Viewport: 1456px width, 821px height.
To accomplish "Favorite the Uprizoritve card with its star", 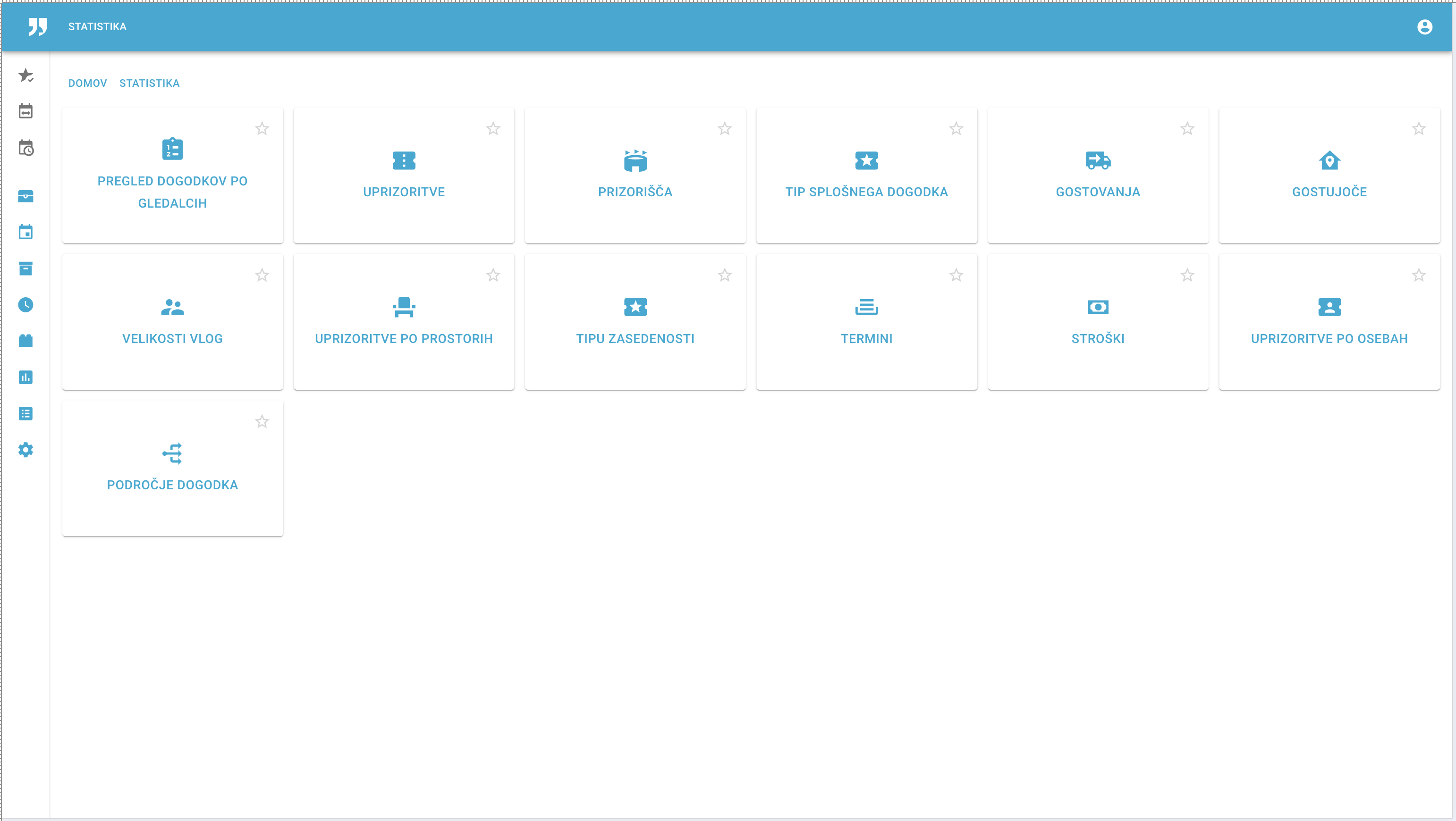I will [493, 129].
